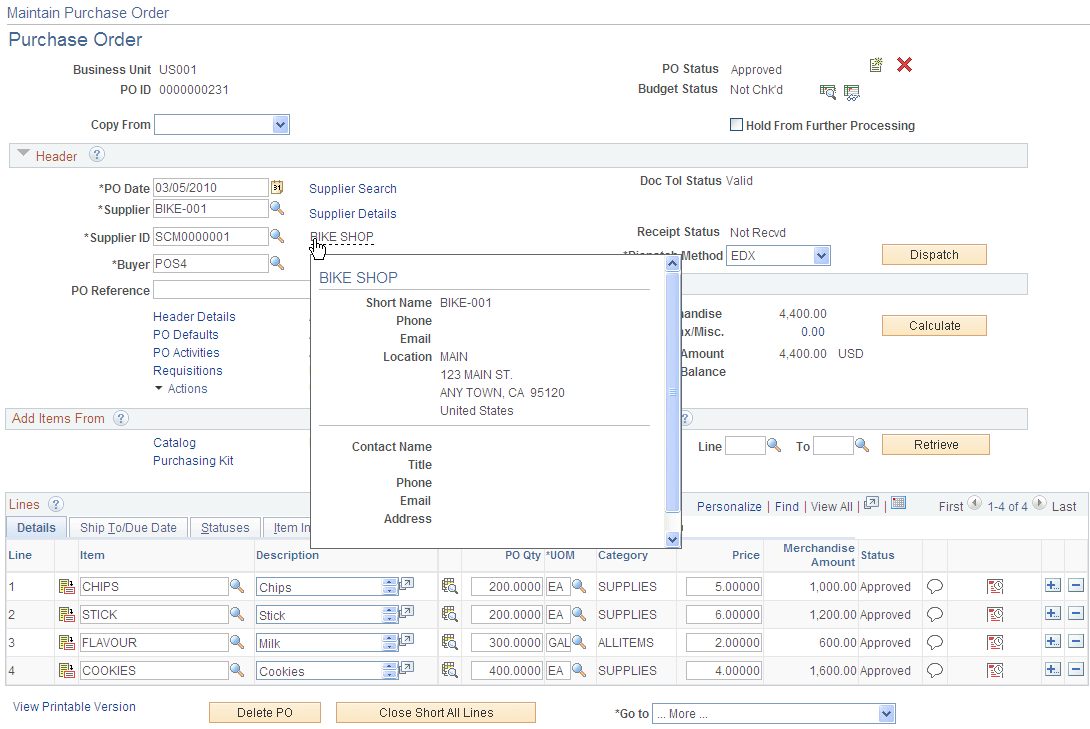The image size is (1090, 729).
Task: Click the Supplier lookup magnifier icon
Action: (x=277, y=208)
